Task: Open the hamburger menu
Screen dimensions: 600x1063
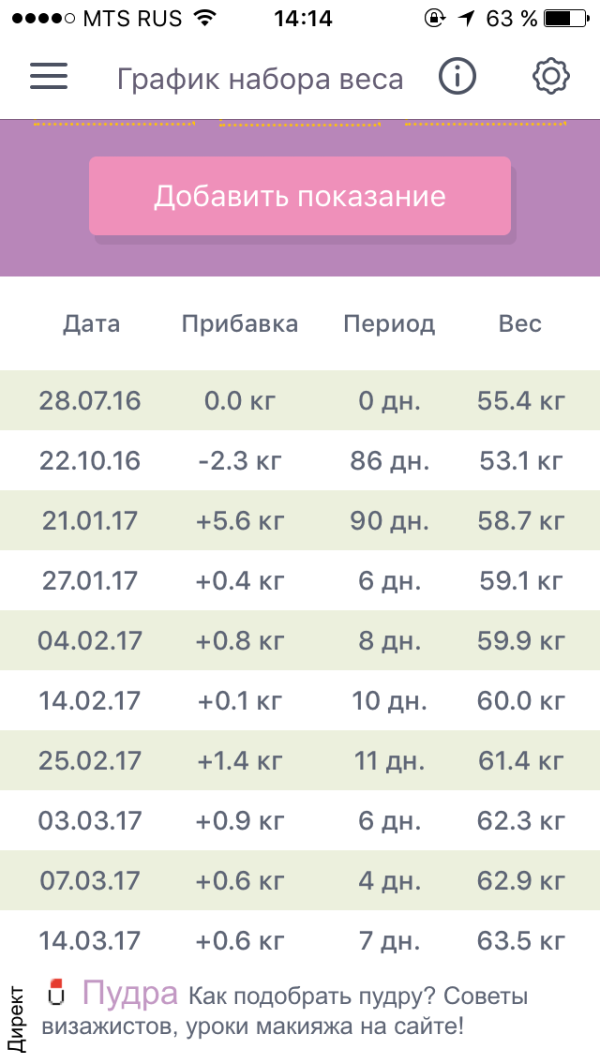Action: [48, 78]
